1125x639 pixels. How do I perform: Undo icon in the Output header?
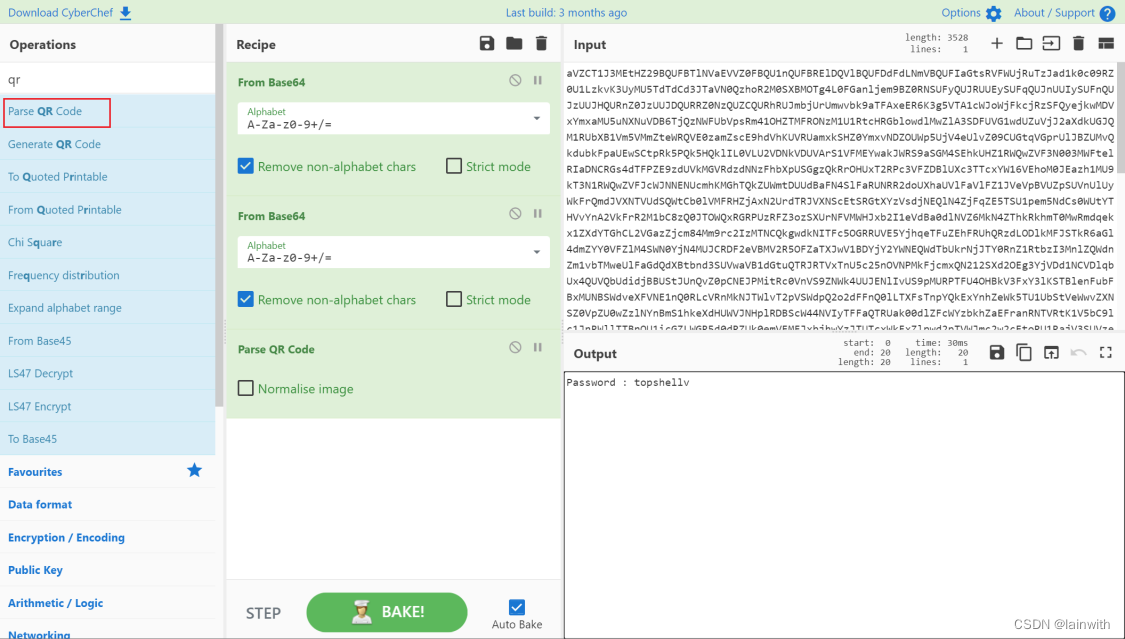tap(1078, 352)
